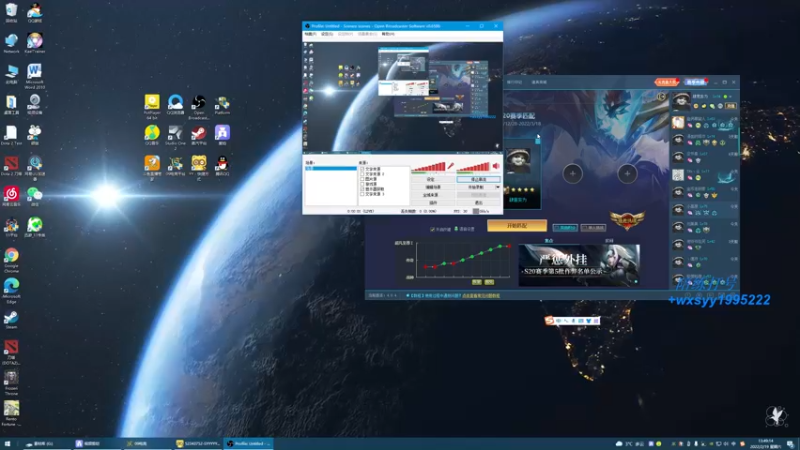800x450 pixels.
Task: Open the yellow PotPlayer 64 bit shortcut
Action: pos(152,107)
